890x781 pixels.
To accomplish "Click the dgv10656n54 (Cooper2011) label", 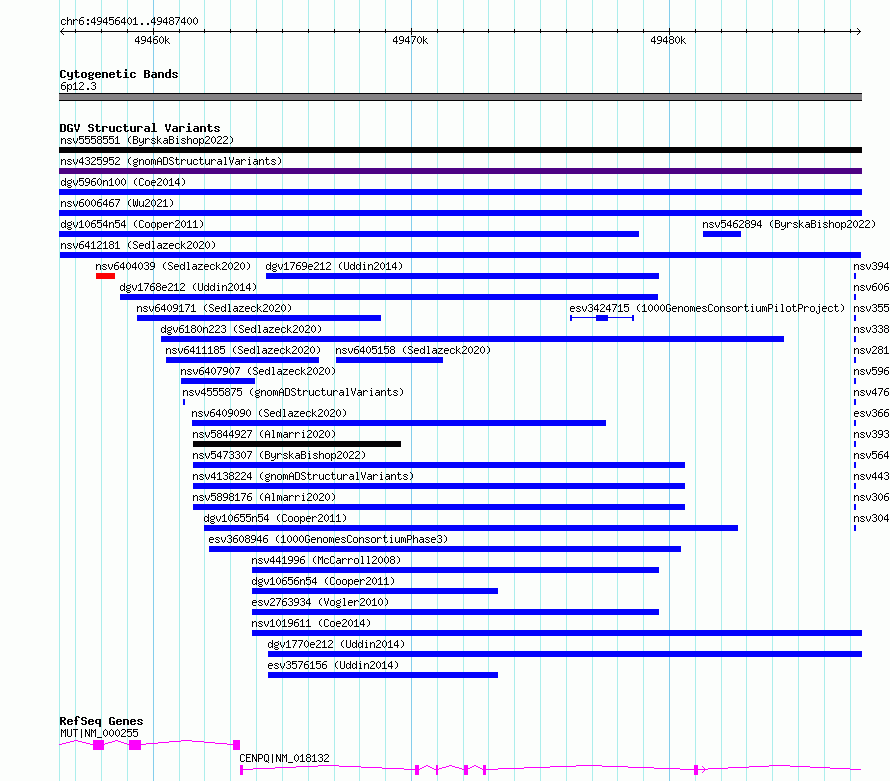I will coord(323,581).
